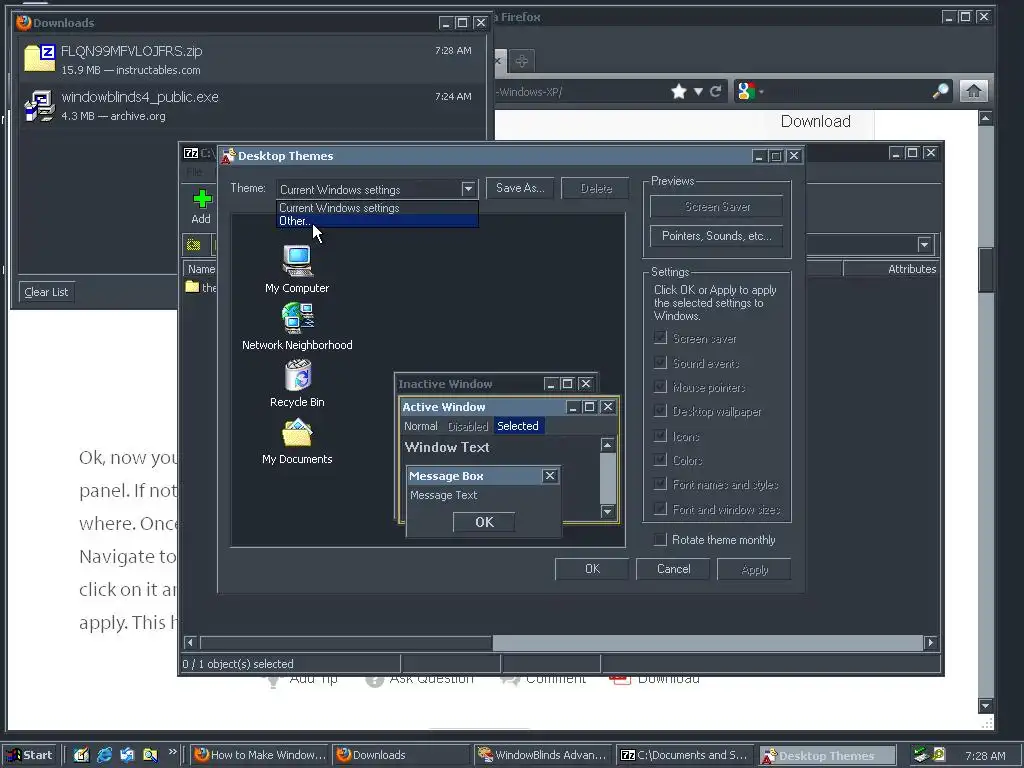Click FLQN99MFVLOJFRS.zip file icon in Downloads
Screen dimensions: 1024x768
tap(39, 58)
